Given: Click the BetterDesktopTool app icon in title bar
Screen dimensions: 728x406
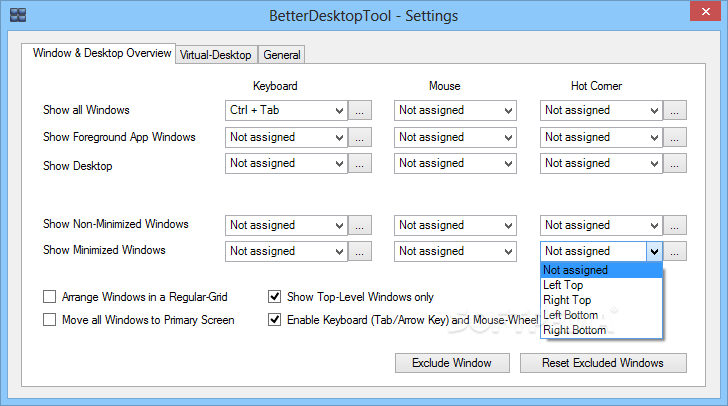Looking at the screenshot, I should tap(18, 15).
